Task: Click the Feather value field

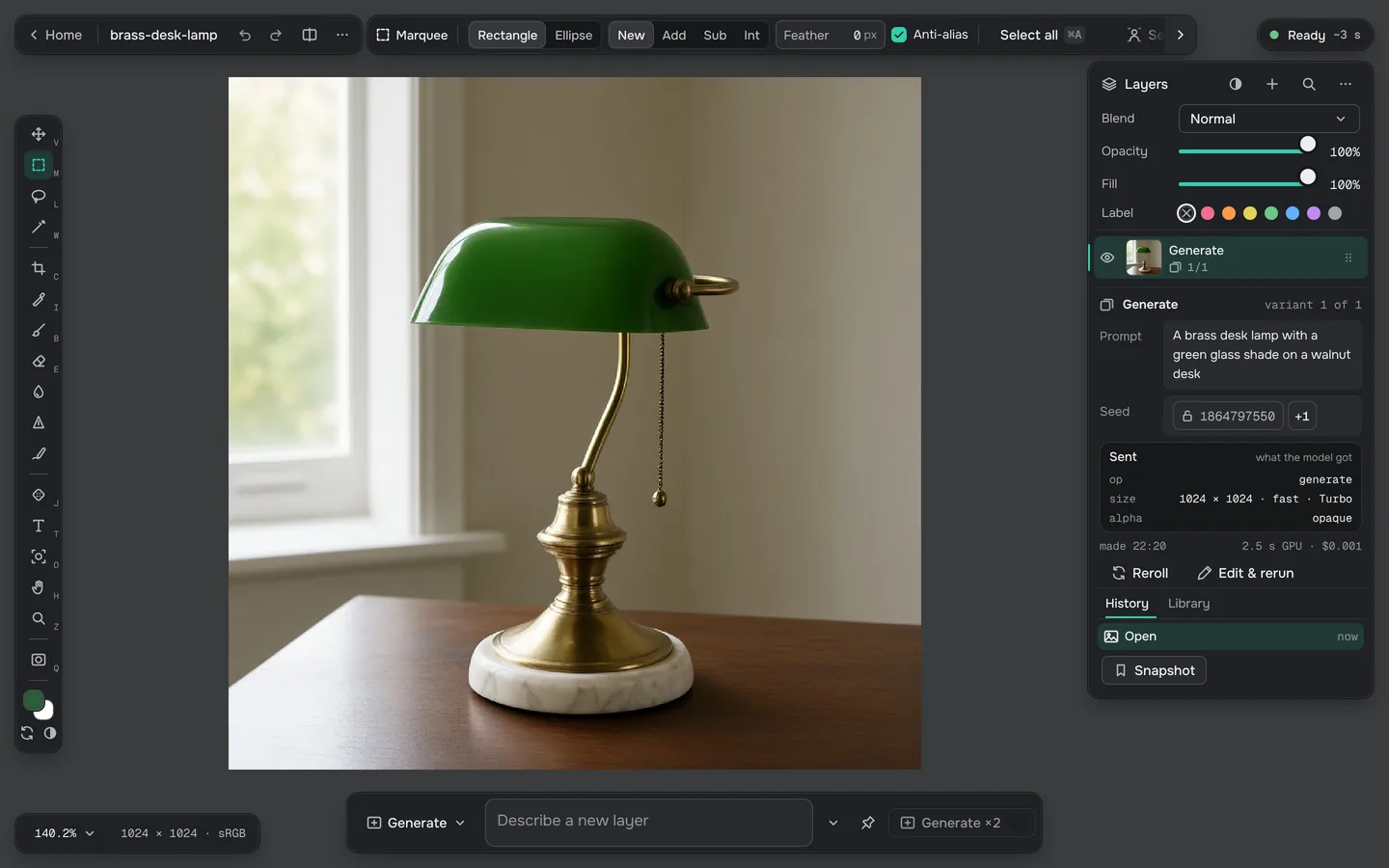Action: pyautogui.click(x=830, y=35)
